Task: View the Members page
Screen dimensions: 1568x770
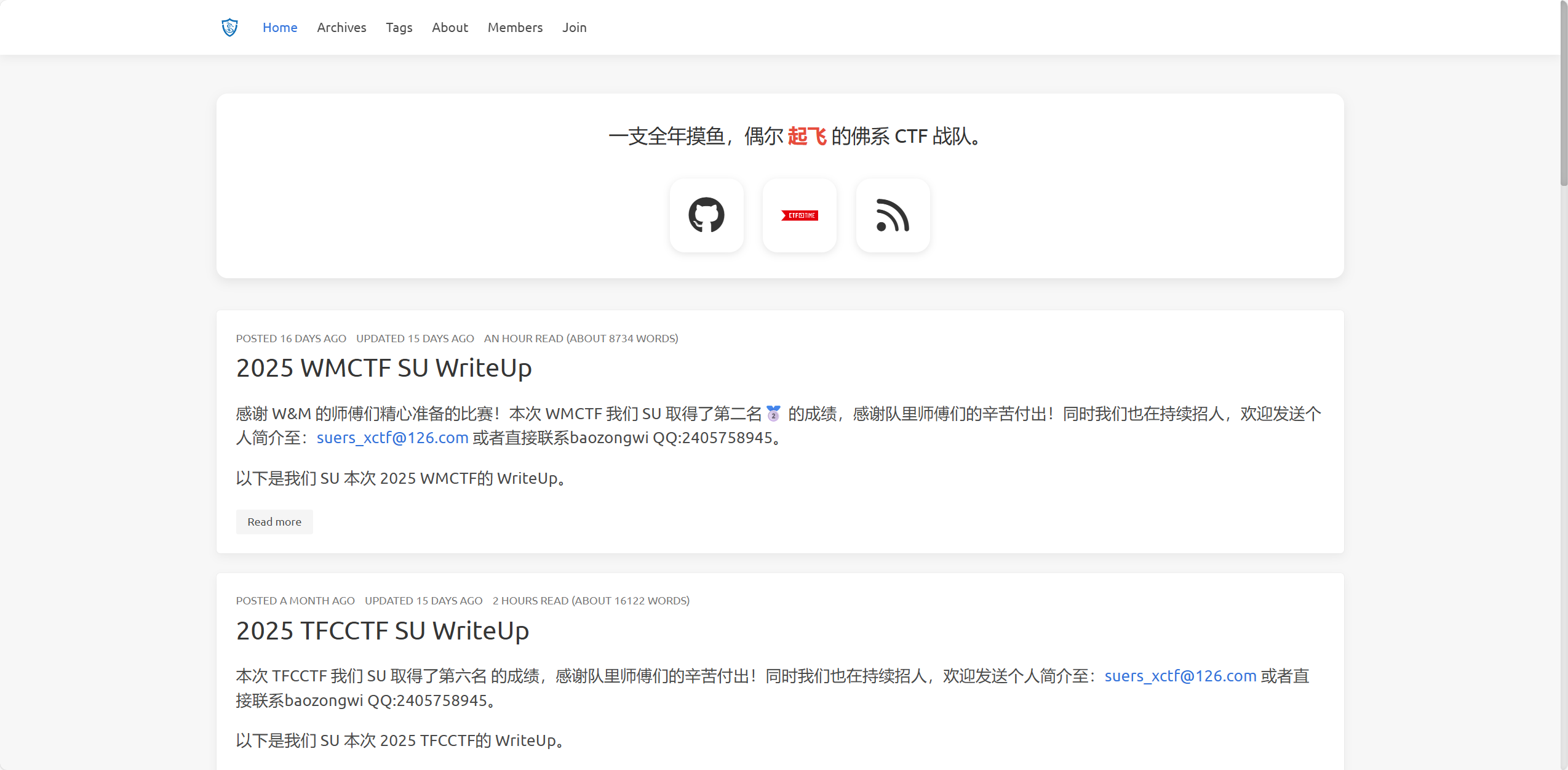Action: [515, 27]
